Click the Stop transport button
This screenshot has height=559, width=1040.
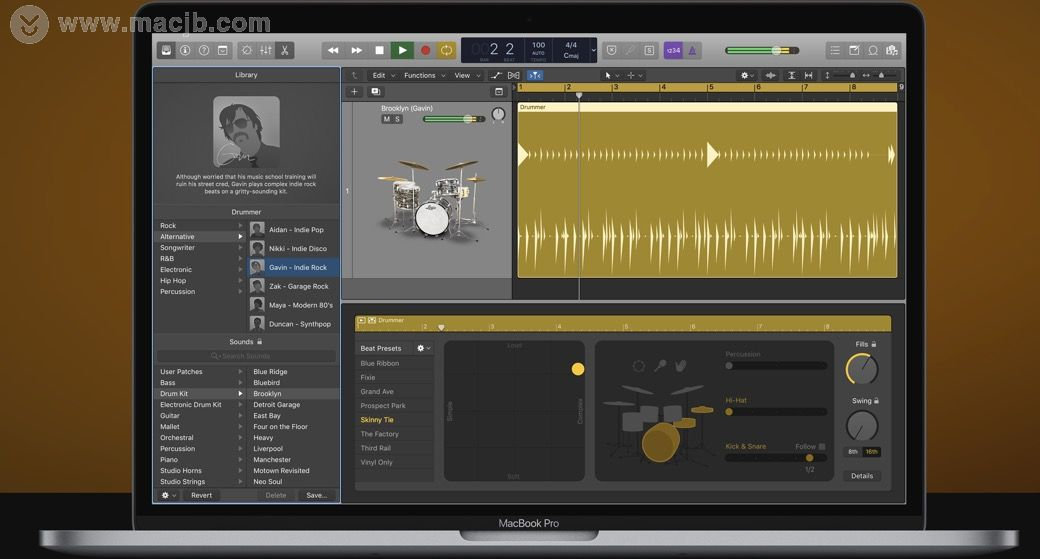point(379,50)
